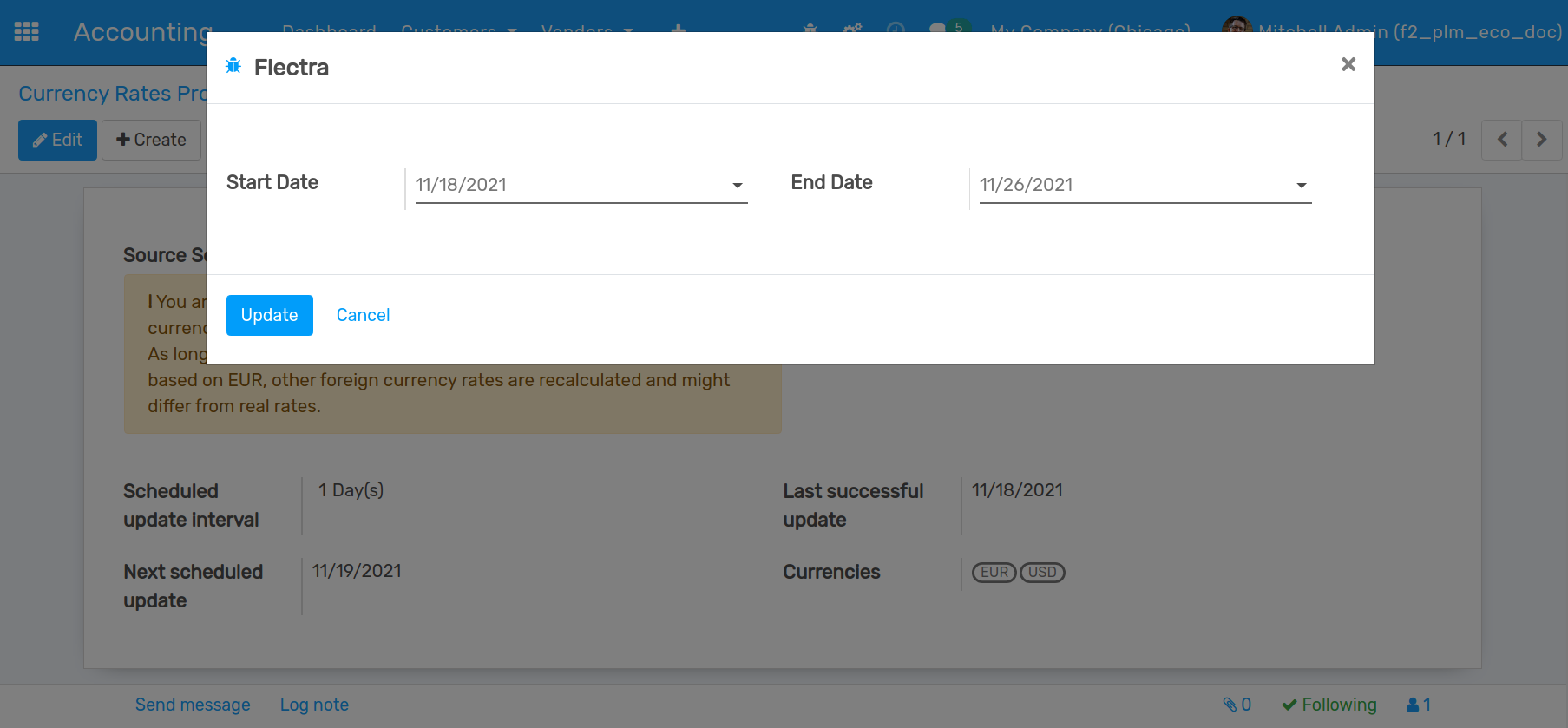This screenshot has width=1568, height=728.
Task: Expand the End Date dropdown arrow
Action: coord(1301,186)
